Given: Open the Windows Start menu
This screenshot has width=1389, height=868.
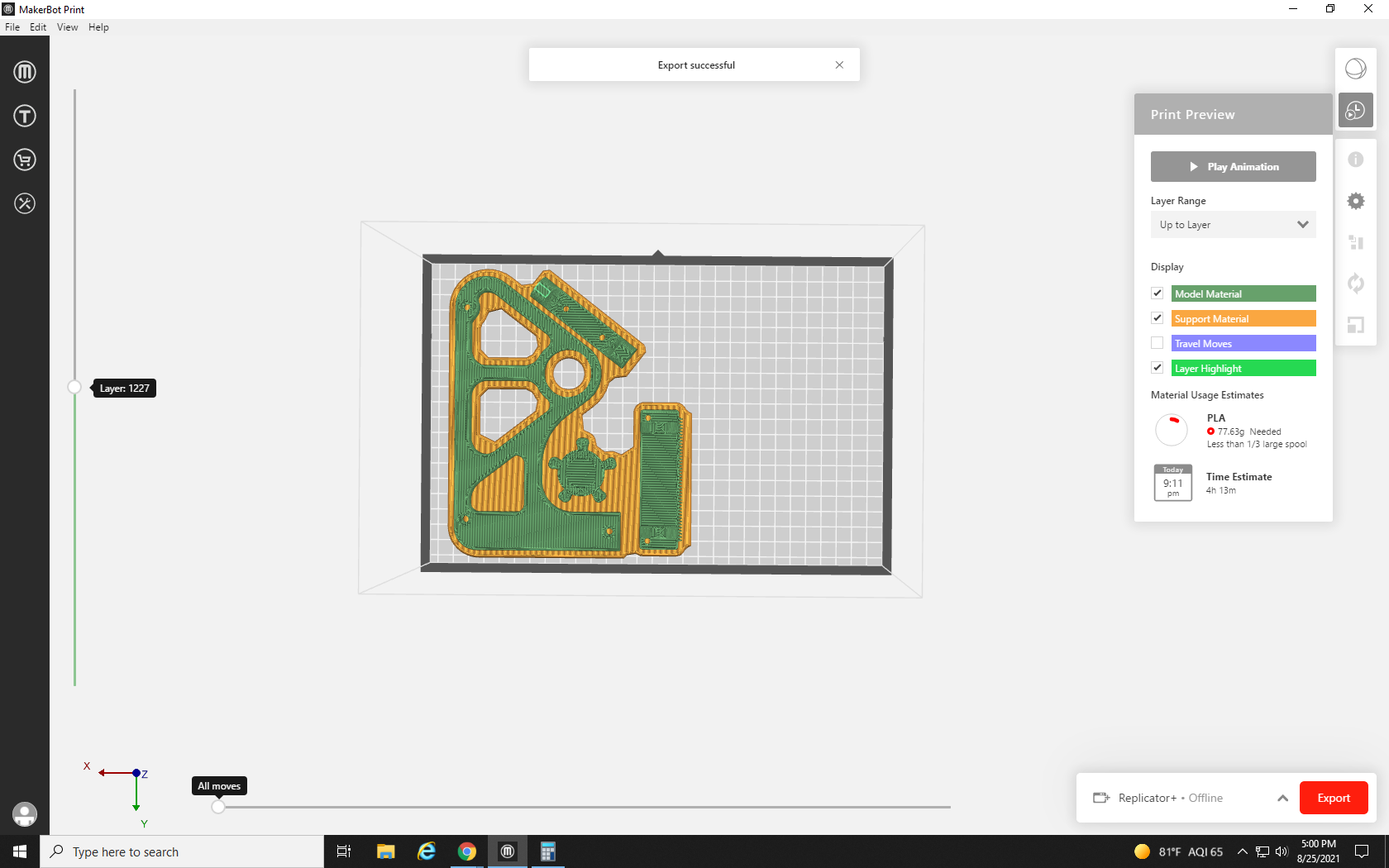Looking at the screenshot, I should pos(20,851).
